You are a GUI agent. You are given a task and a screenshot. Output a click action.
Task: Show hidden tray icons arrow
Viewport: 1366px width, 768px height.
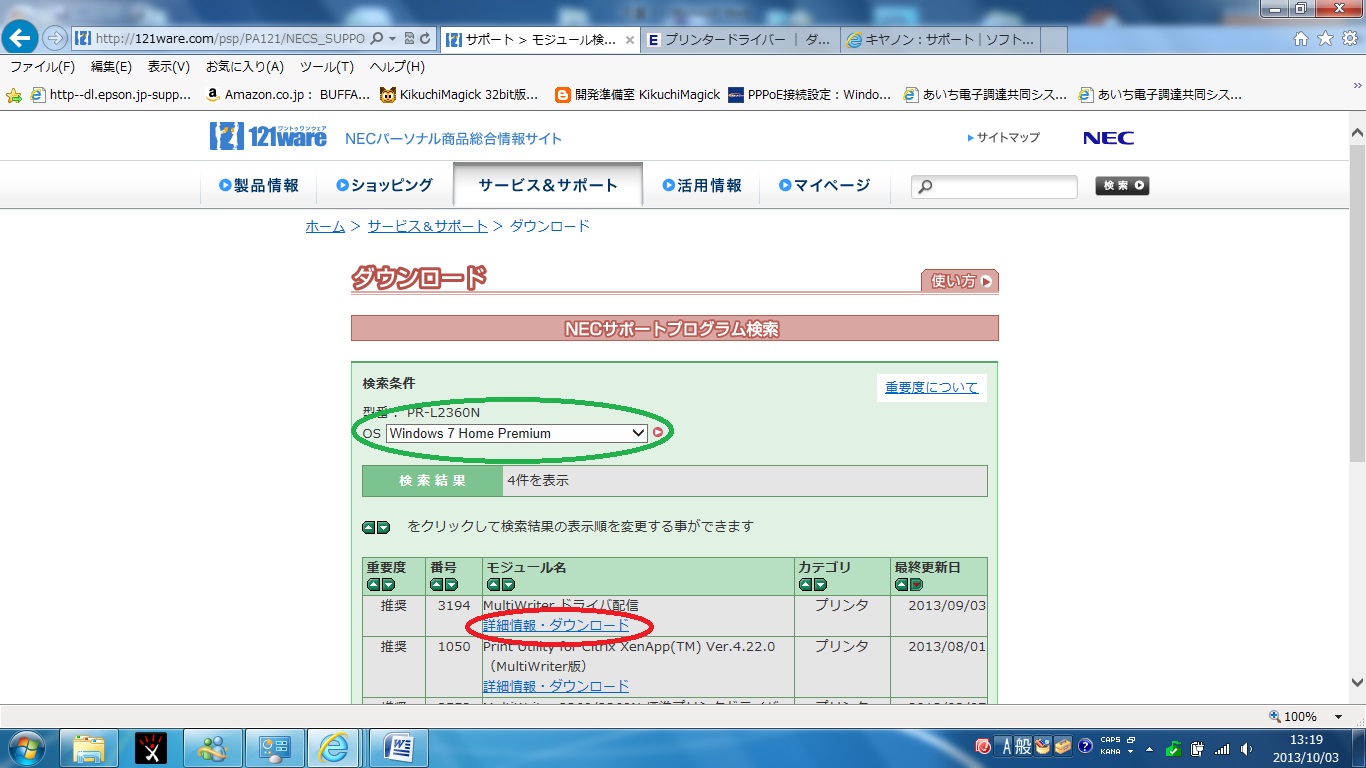pos(1149,748)
